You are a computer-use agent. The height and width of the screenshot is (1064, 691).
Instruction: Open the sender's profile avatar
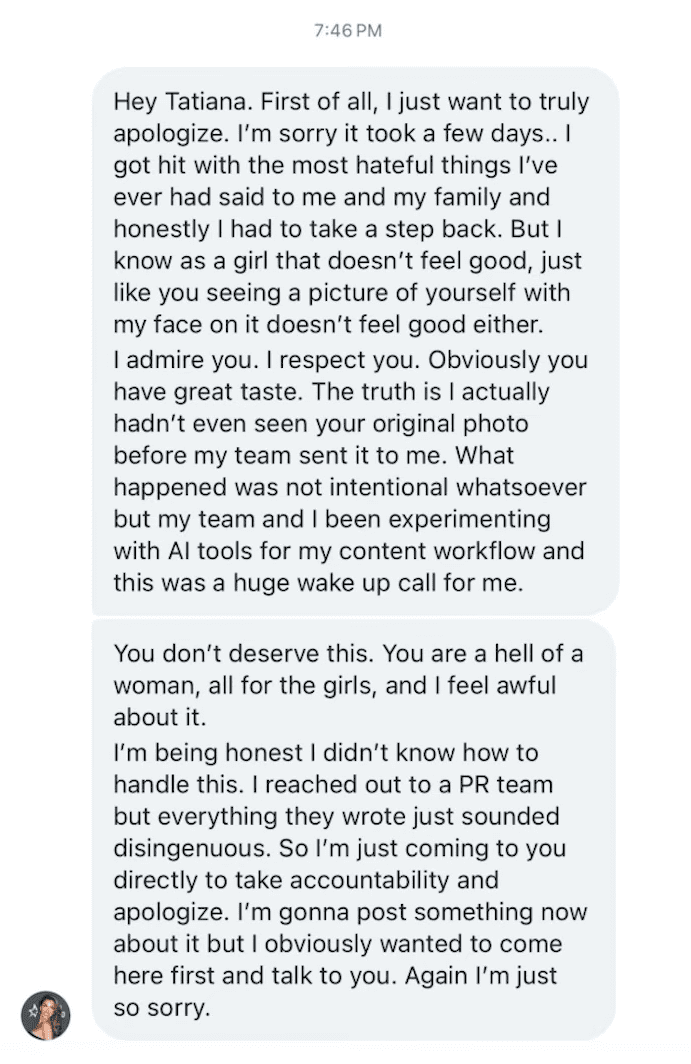[46, 1015]
